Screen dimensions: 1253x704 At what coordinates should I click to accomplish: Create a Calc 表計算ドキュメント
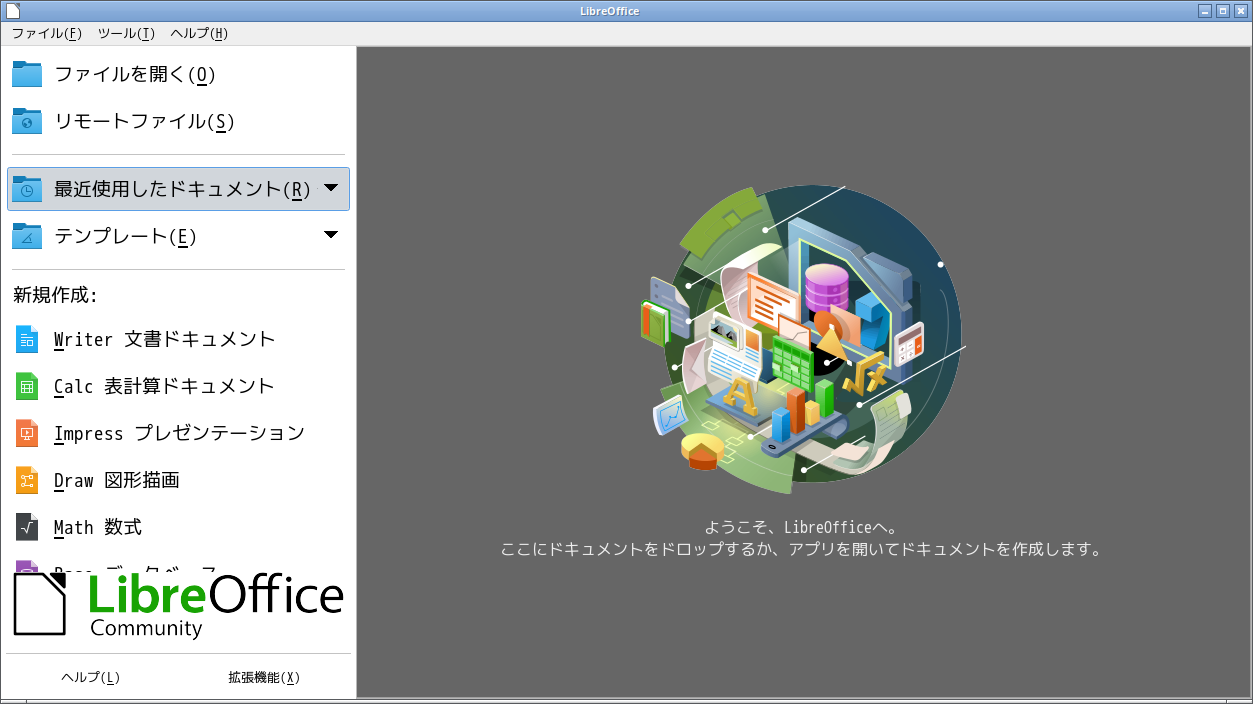178,386
